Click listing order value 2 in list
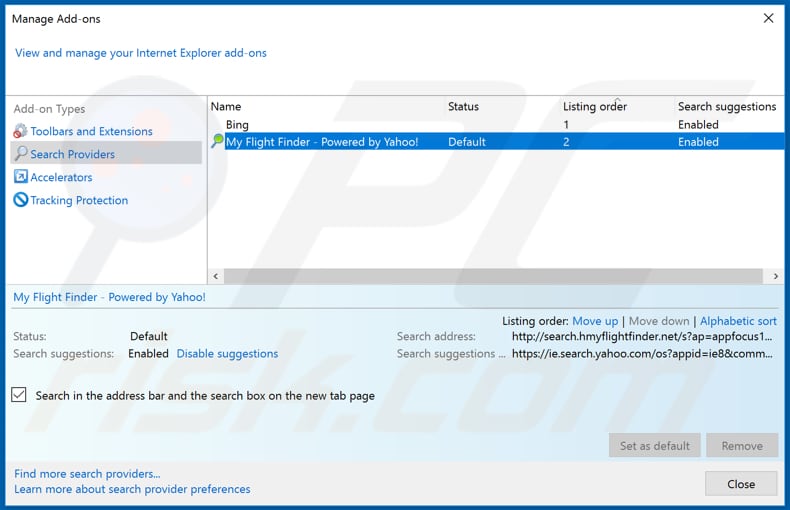790x510 pixels. click(566, 142)
